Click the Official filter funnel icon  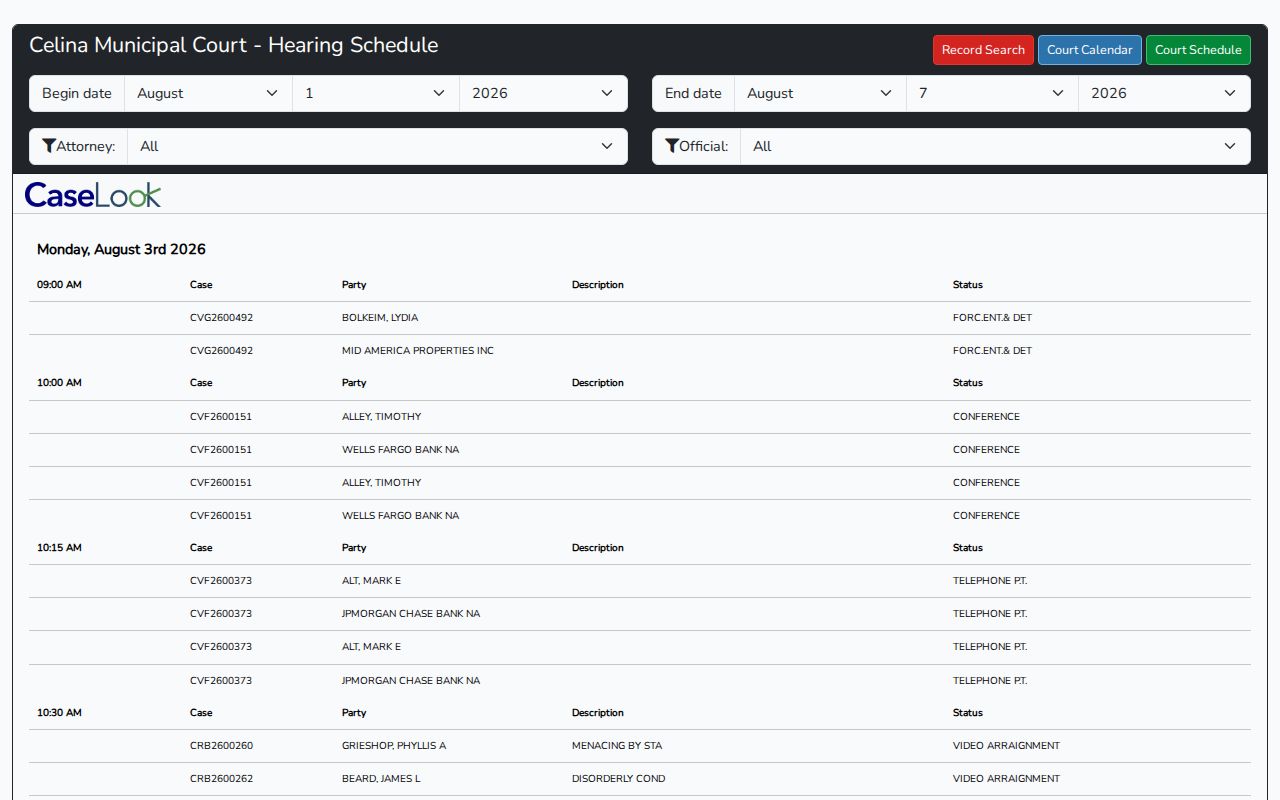671,146
